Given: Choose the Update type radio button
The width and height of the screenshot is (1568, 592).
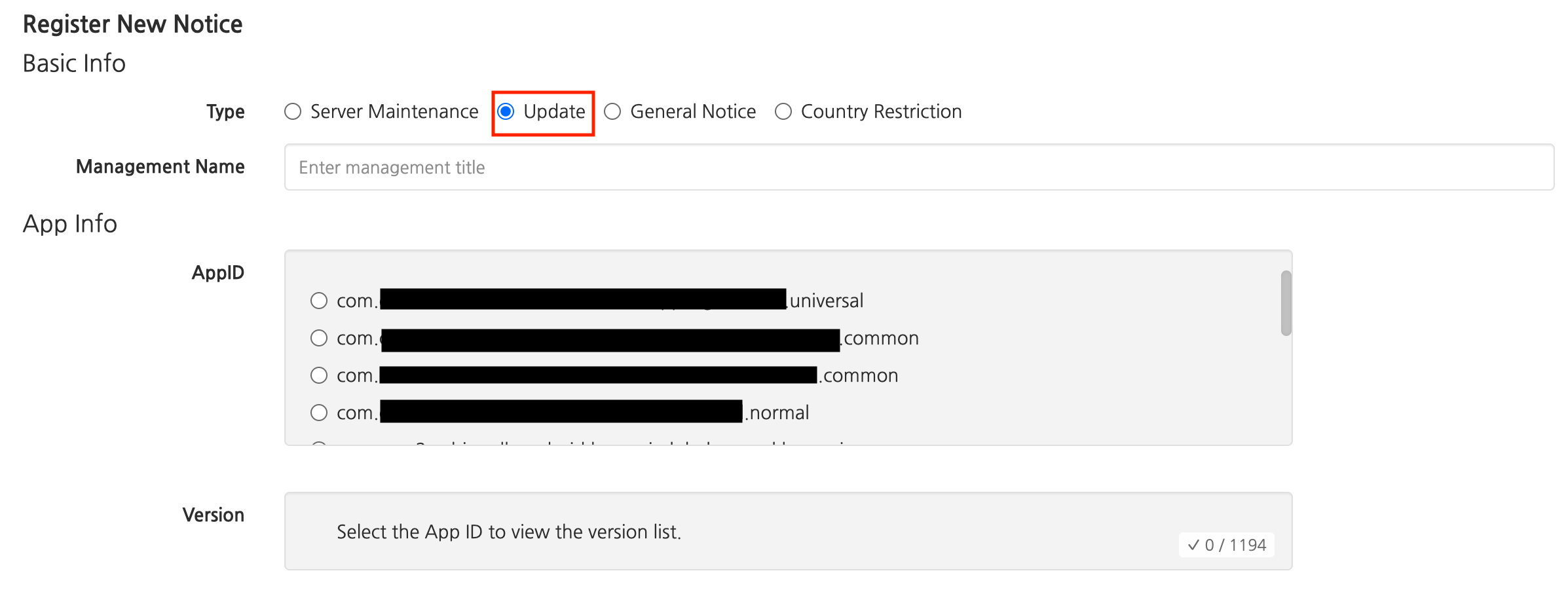Looking at the screenshot, I should [506, 112].
